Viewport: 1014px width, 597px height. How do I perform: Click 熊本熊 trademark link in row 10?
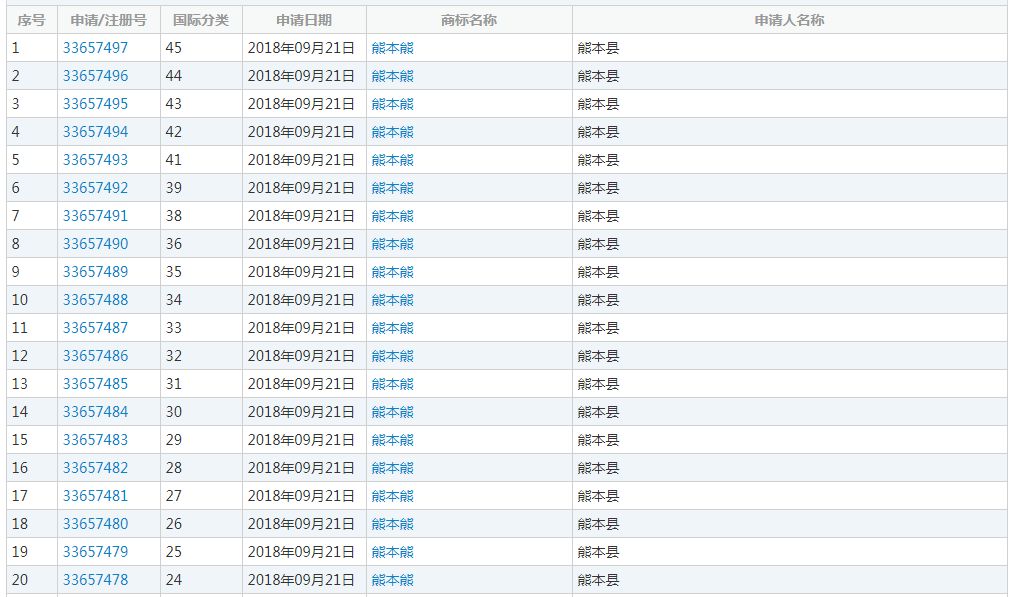[393, 300]
